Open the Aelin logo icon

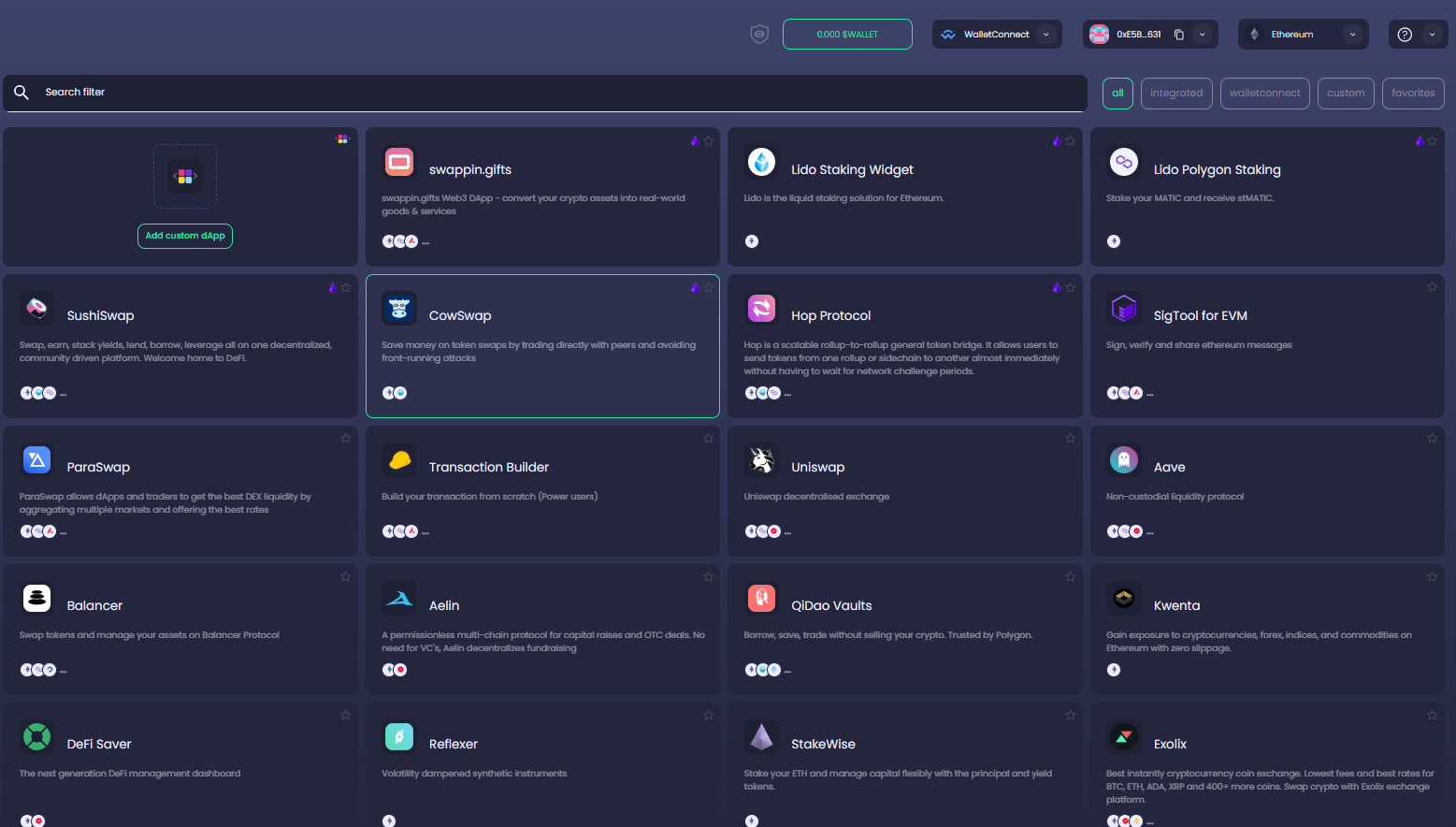399,598
